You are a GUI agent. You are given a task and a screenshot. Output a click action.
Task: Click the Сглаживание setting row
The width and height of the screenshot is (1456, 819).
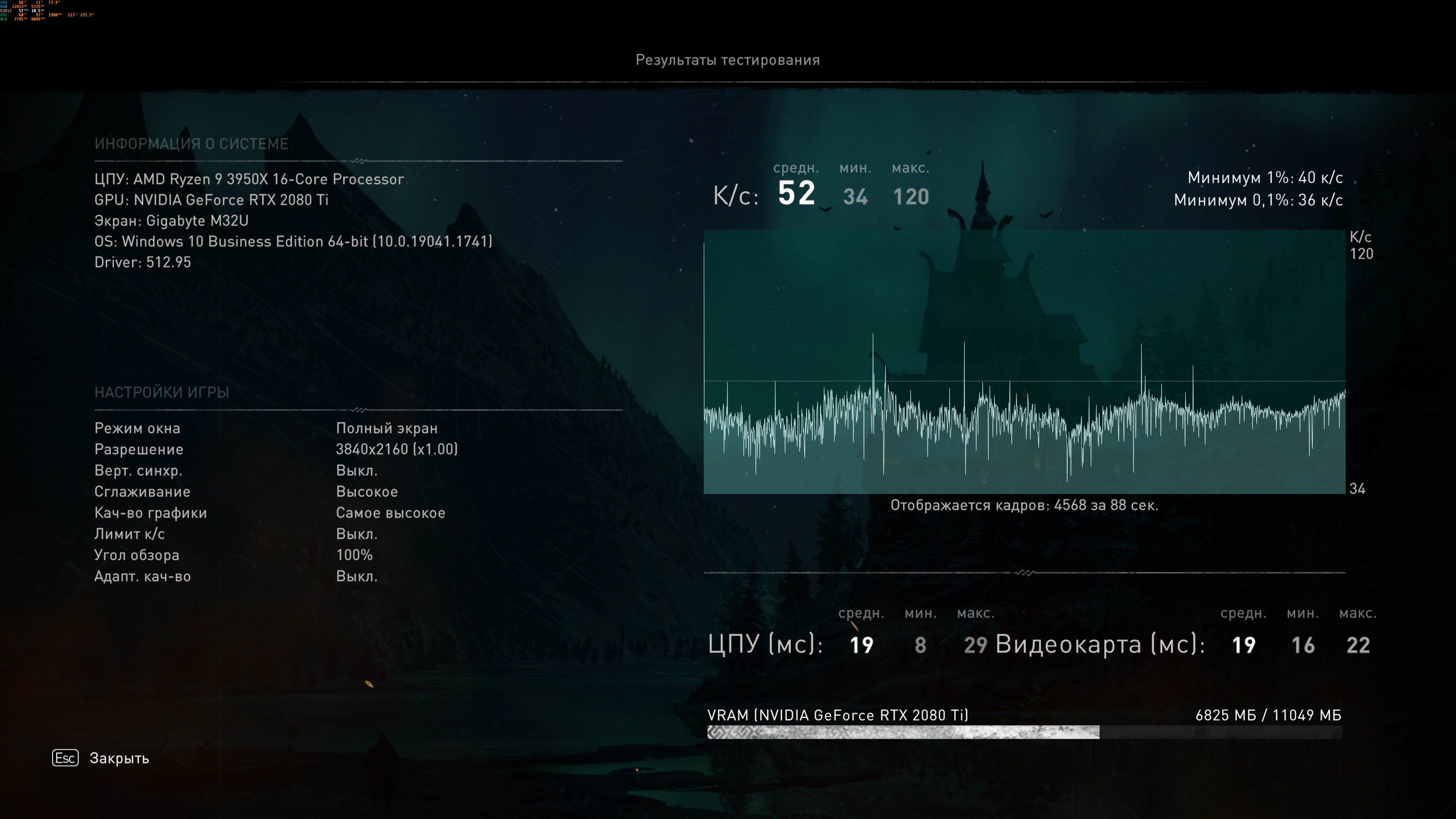click(143, 492)
